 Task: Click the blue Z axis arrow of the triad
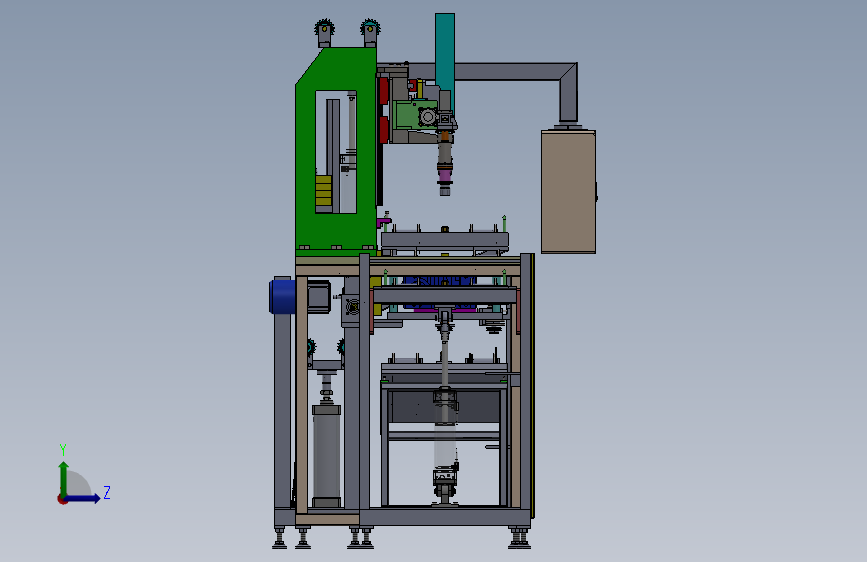click(x=82, y=498)
